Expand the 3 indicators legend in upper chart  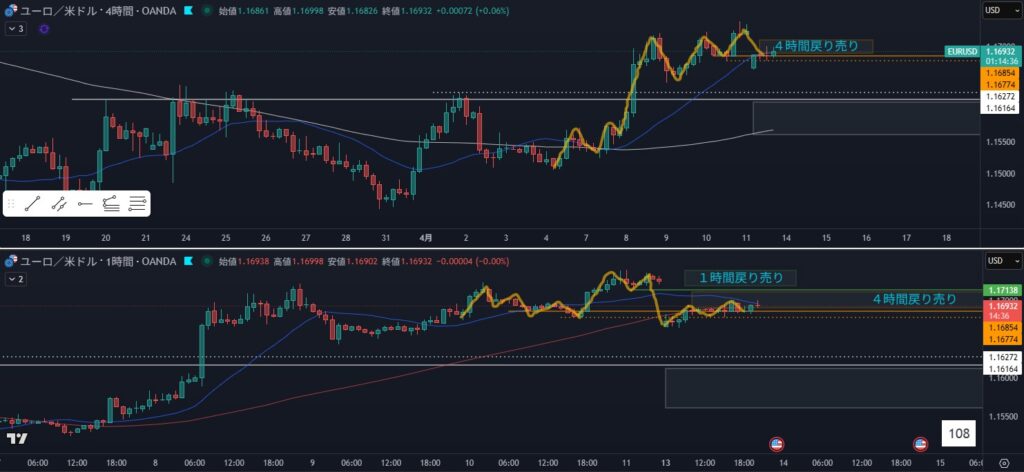tap(15, 29)
